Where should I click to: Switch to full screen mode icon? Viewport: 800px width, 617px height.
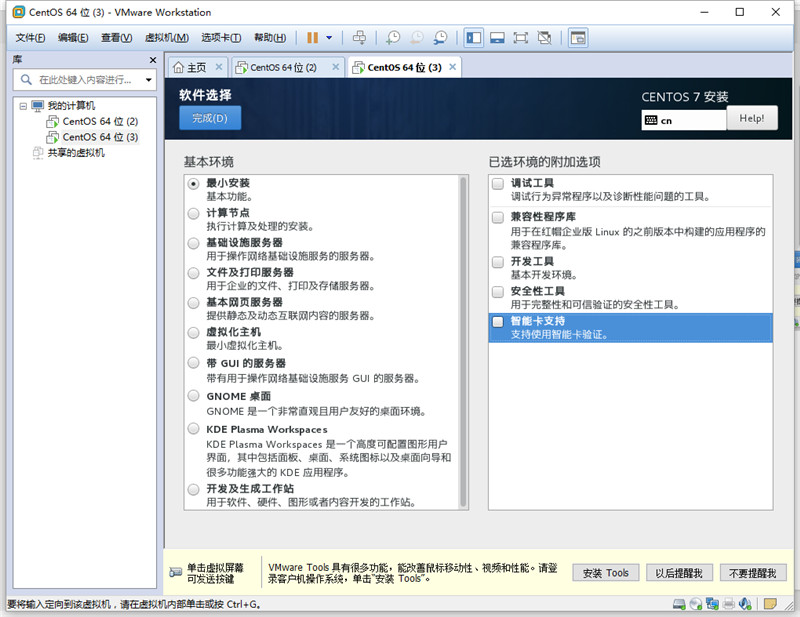click(x=520, y=37)
